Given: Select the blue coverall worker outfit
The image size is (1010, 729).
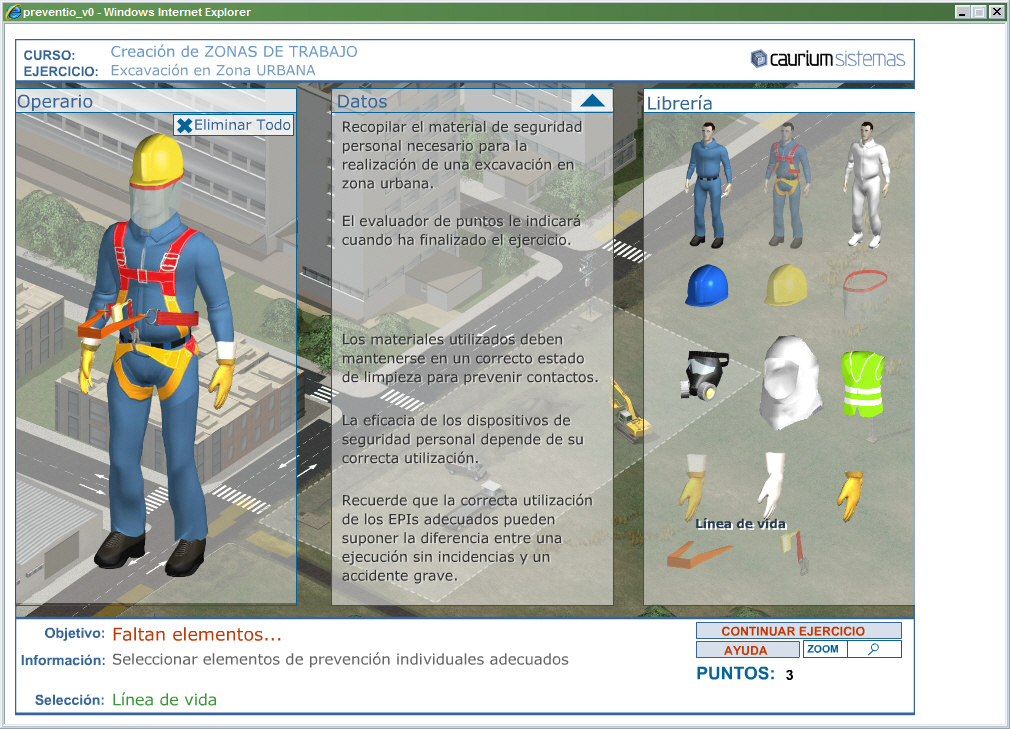Looking at the screenshot, I should point(709,184).
